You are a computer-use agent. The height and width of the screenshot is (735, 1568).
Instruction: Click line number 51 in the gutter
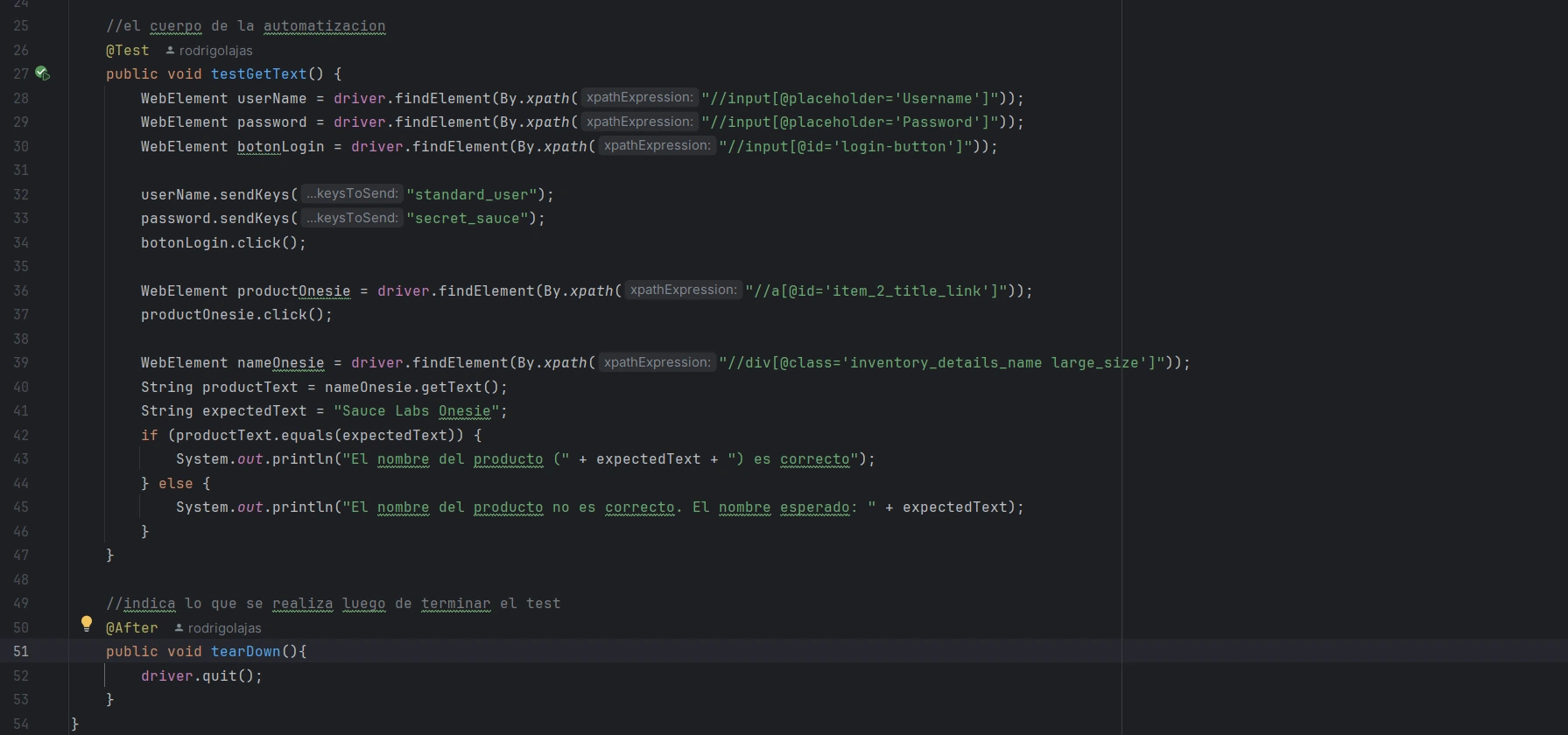(x=21, y=652)
